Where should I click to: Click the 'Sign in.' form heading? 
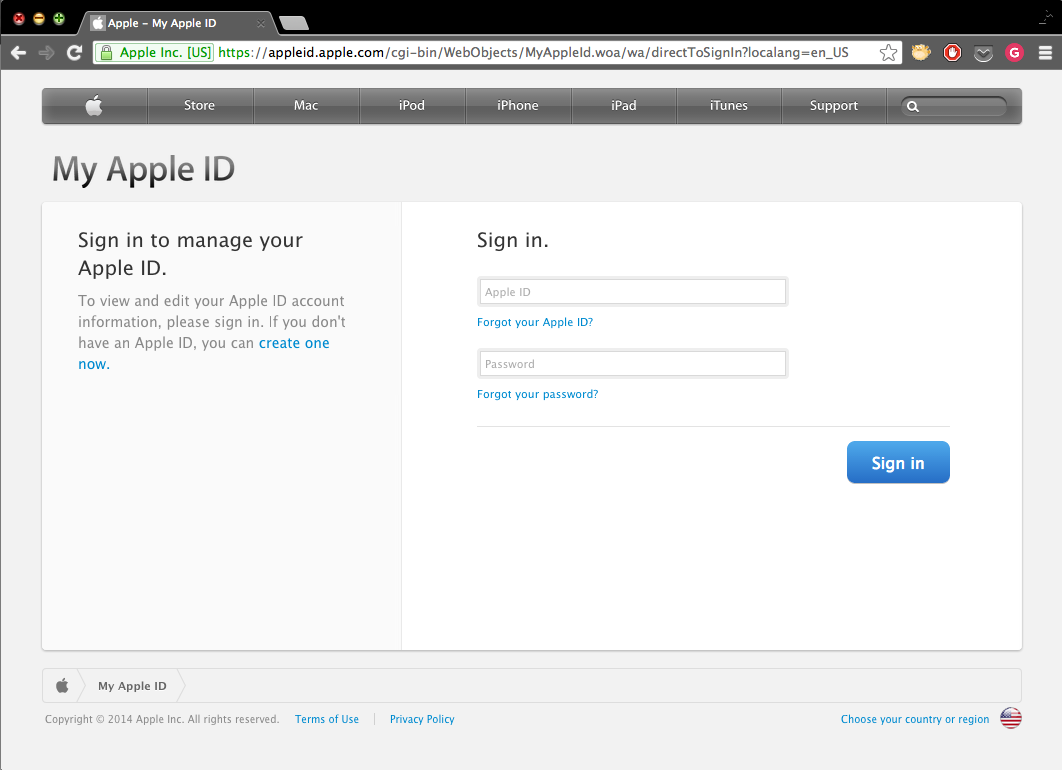point(513,240)
